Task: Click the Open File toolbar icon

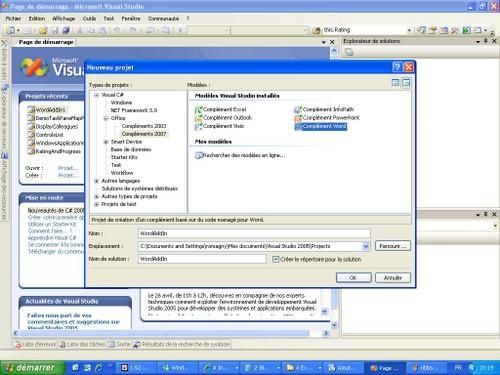Action: [x=43, y=30]
